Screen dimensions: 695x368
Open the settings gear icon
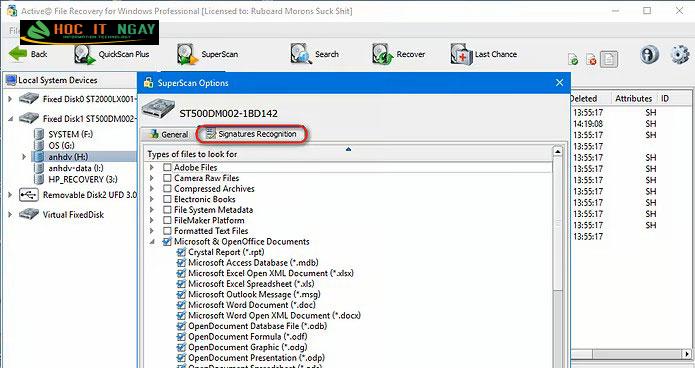tap(680, 55)
